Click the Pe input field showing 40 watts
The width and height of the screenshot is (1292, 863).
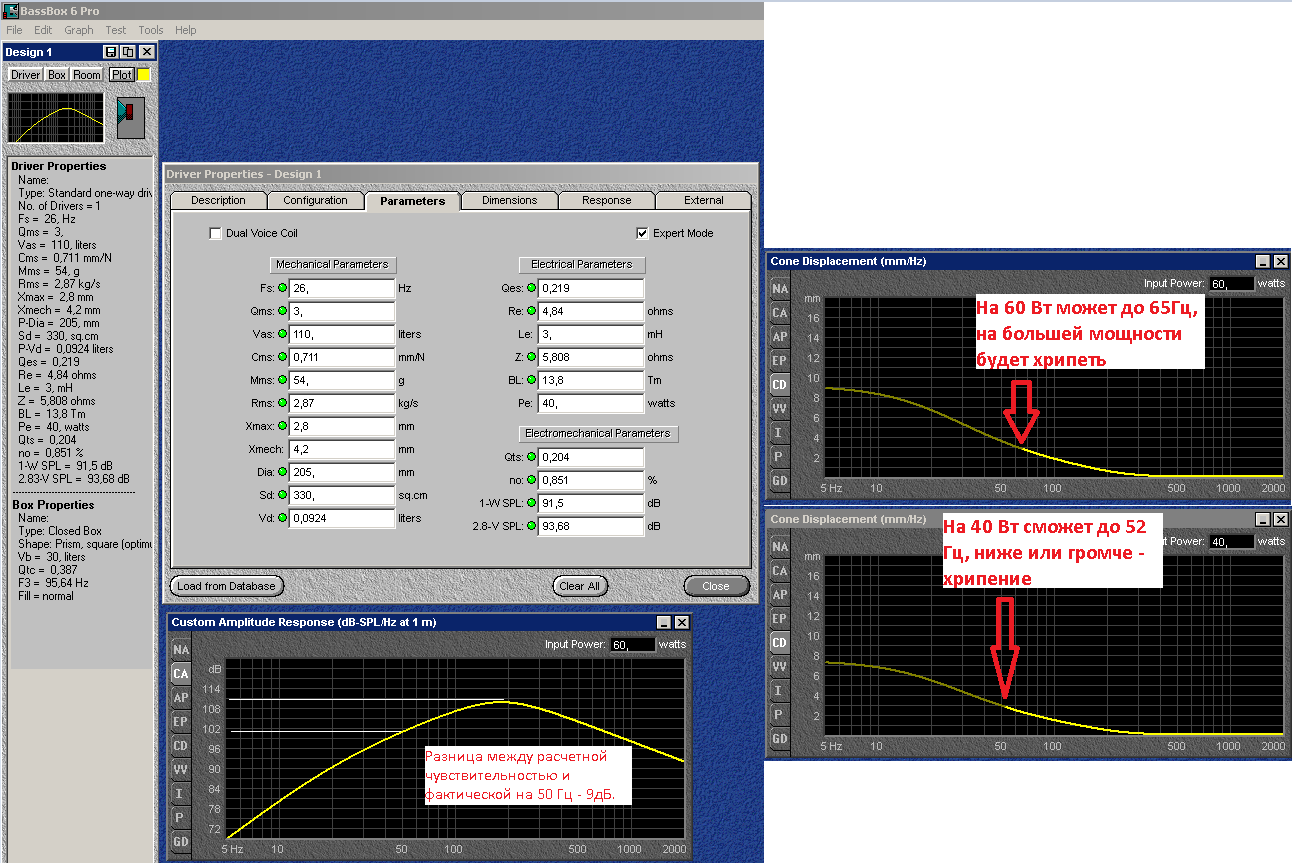(590, 403)
